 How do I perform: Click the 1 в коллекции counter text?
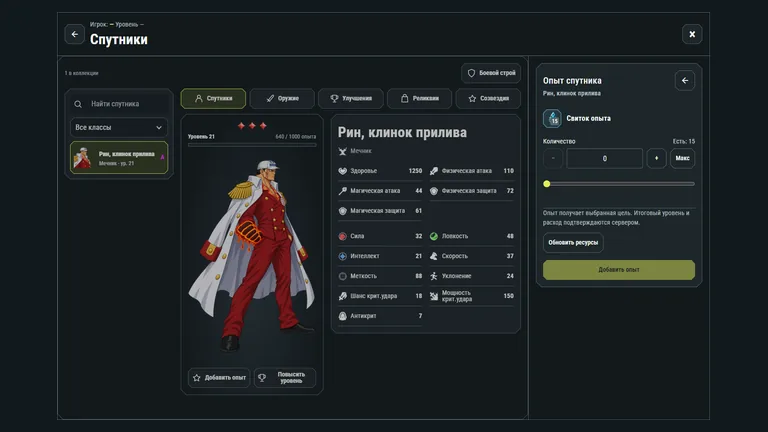tap(81, 73)
